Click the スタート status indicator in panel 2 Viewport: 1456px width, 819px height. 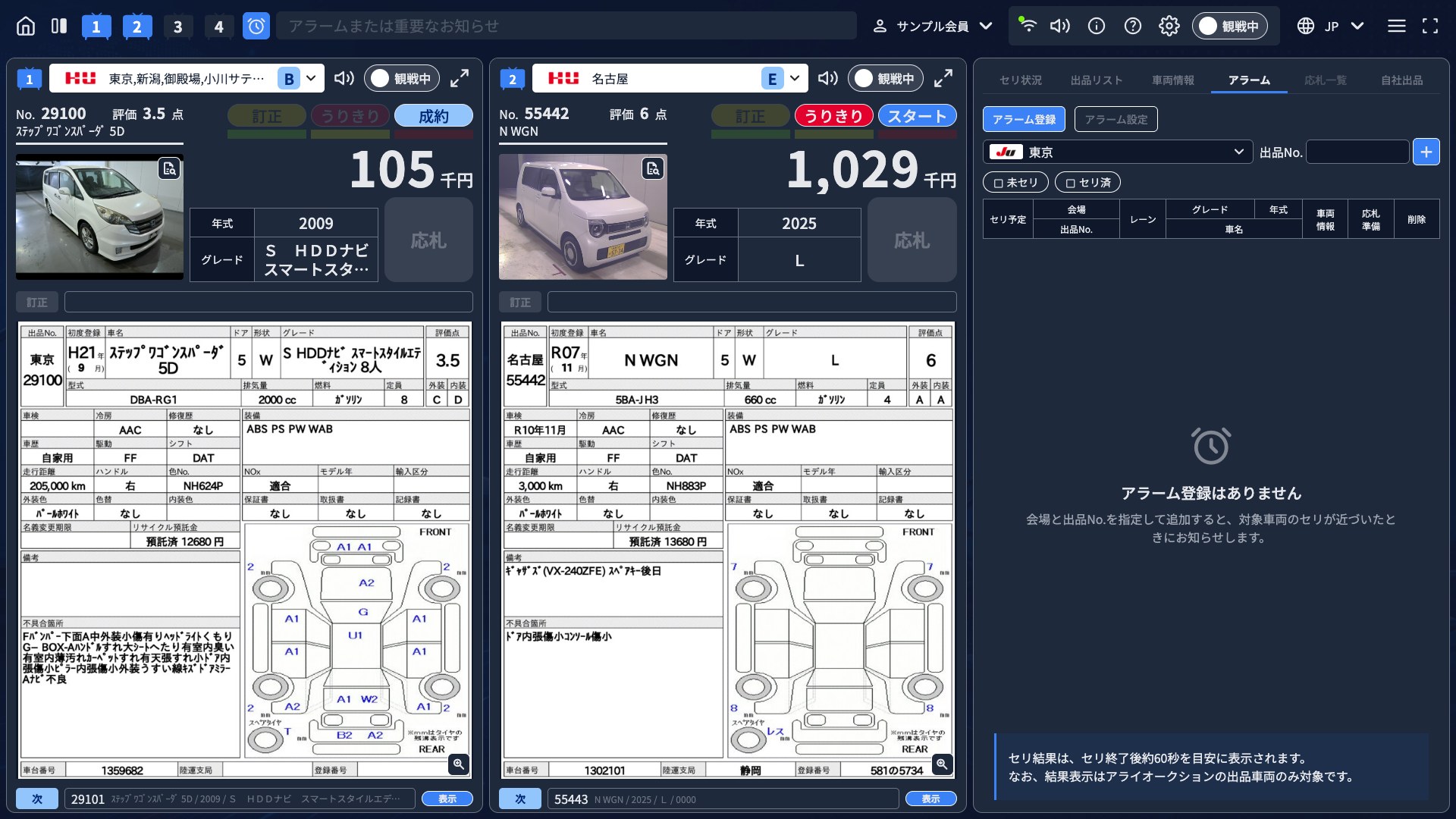pos(917,116)
